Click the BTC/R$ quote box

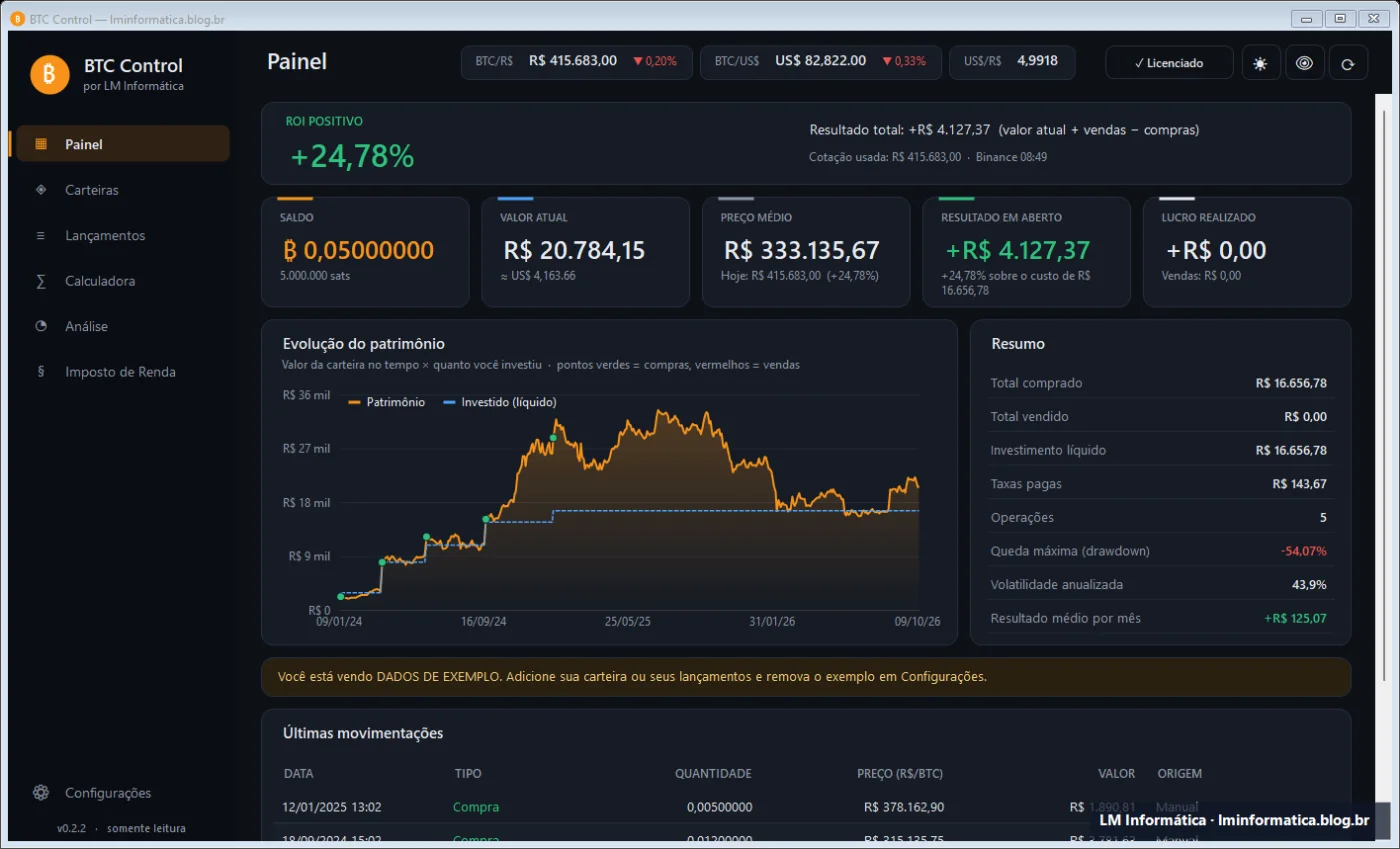point(576,62)
